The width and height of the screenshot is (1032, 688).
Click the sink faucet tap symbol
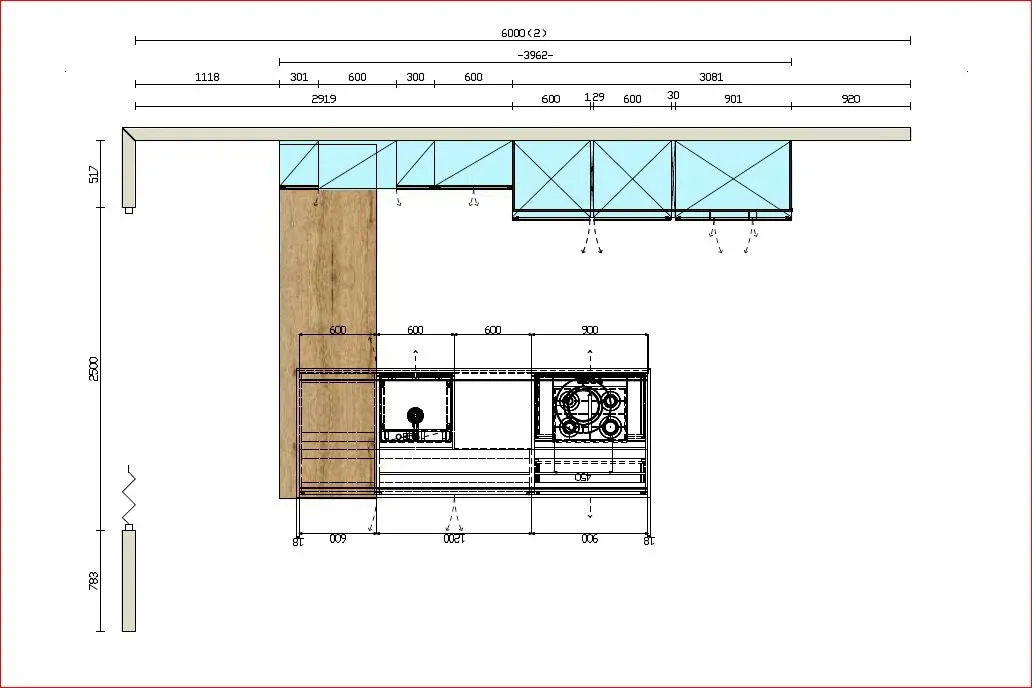[416, 415]
